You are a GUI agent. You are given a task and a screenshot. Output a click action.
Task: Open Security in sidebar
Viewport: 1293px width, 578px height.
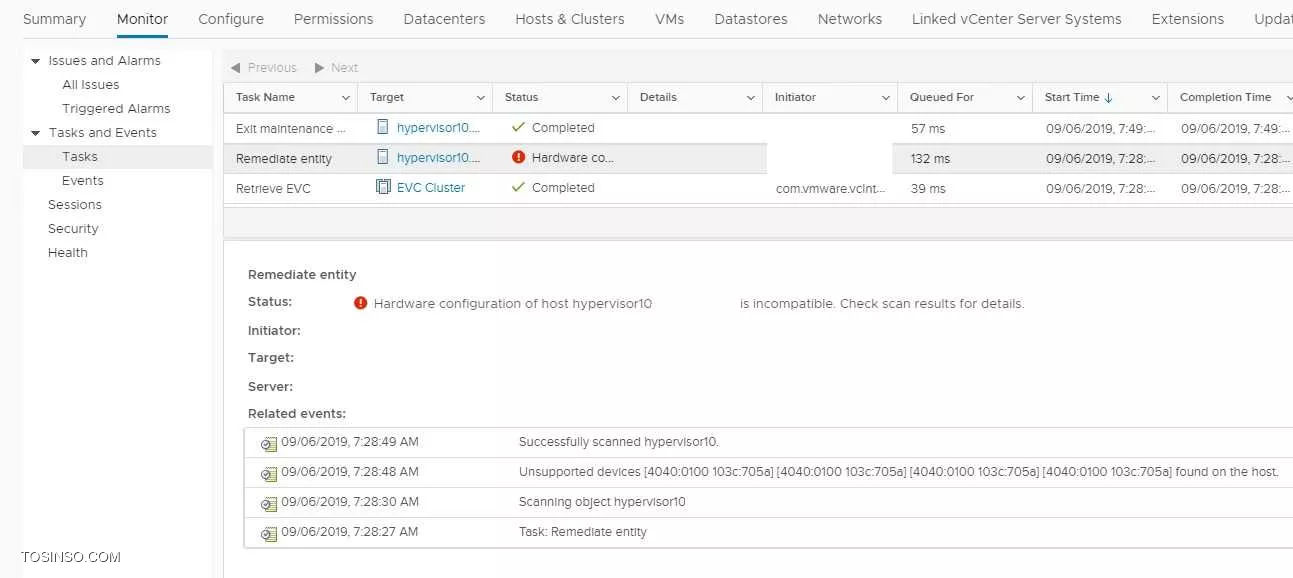point(73,229)
